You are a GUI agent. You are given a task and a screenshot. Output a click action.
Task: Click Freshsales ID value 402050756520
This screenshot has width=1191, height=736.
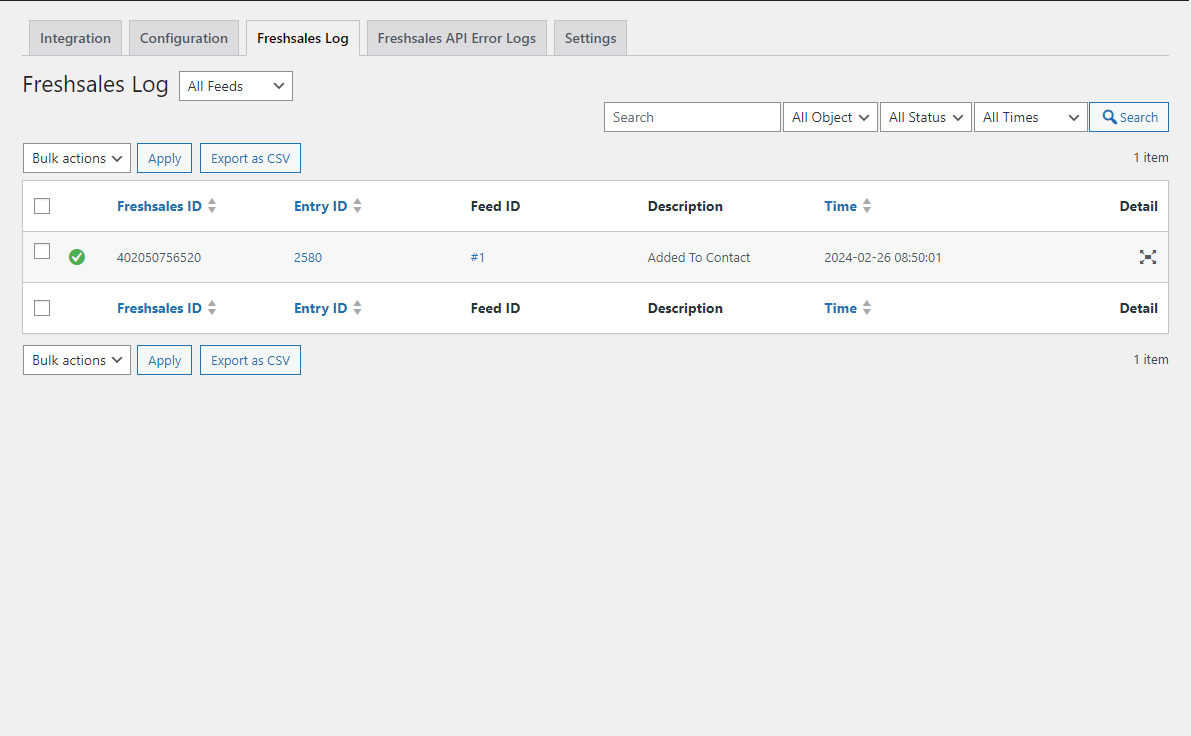tap(159, 257)
